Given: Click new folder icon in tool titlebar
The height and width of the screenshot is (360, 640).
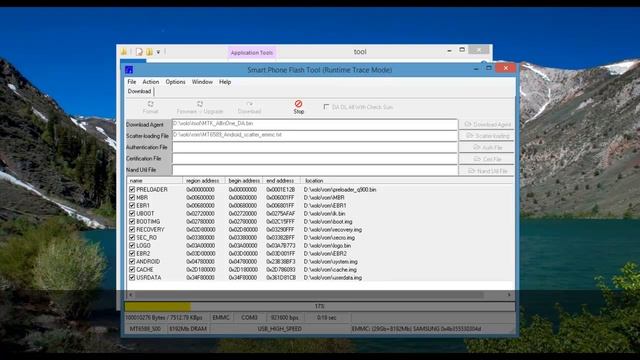Looking at the screenshot, I should [149, 52].
